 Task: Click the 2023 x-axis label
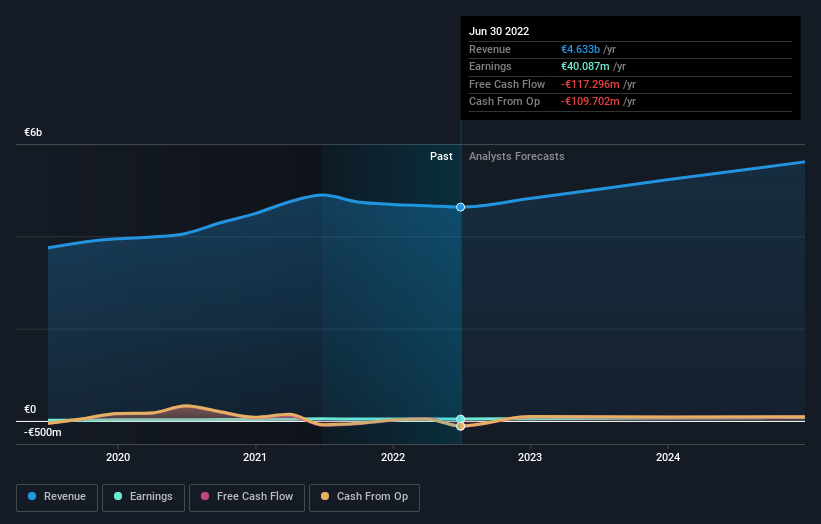pos(530,458)
